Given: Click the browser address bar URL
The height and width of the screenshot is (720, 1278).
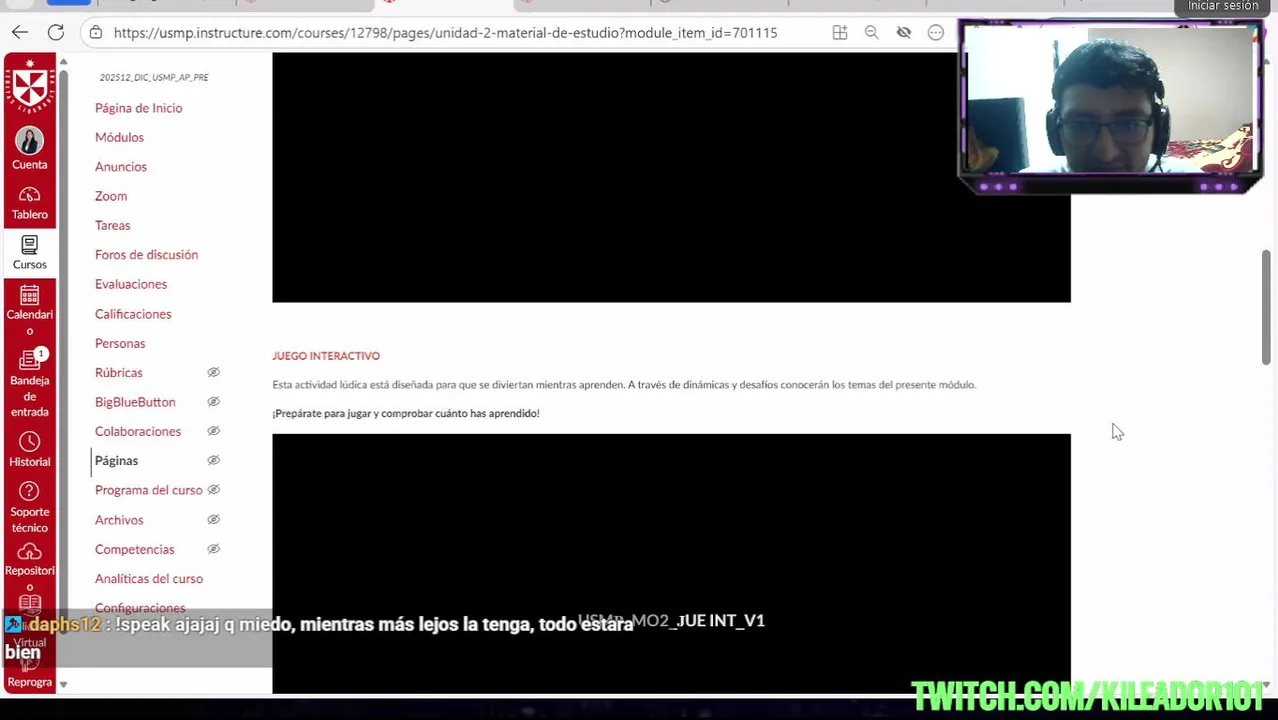Looking at the screenshot, I should click(x=445, y=33).
